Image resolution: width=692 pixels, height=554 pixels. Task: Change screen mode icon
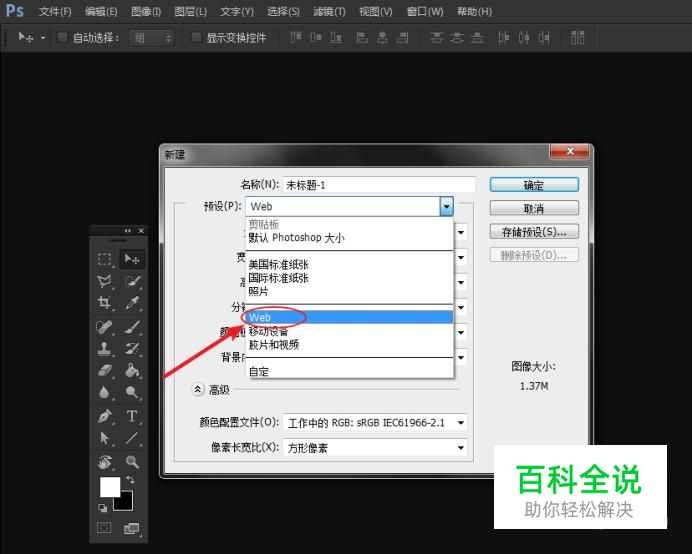[x=132, y=528]
